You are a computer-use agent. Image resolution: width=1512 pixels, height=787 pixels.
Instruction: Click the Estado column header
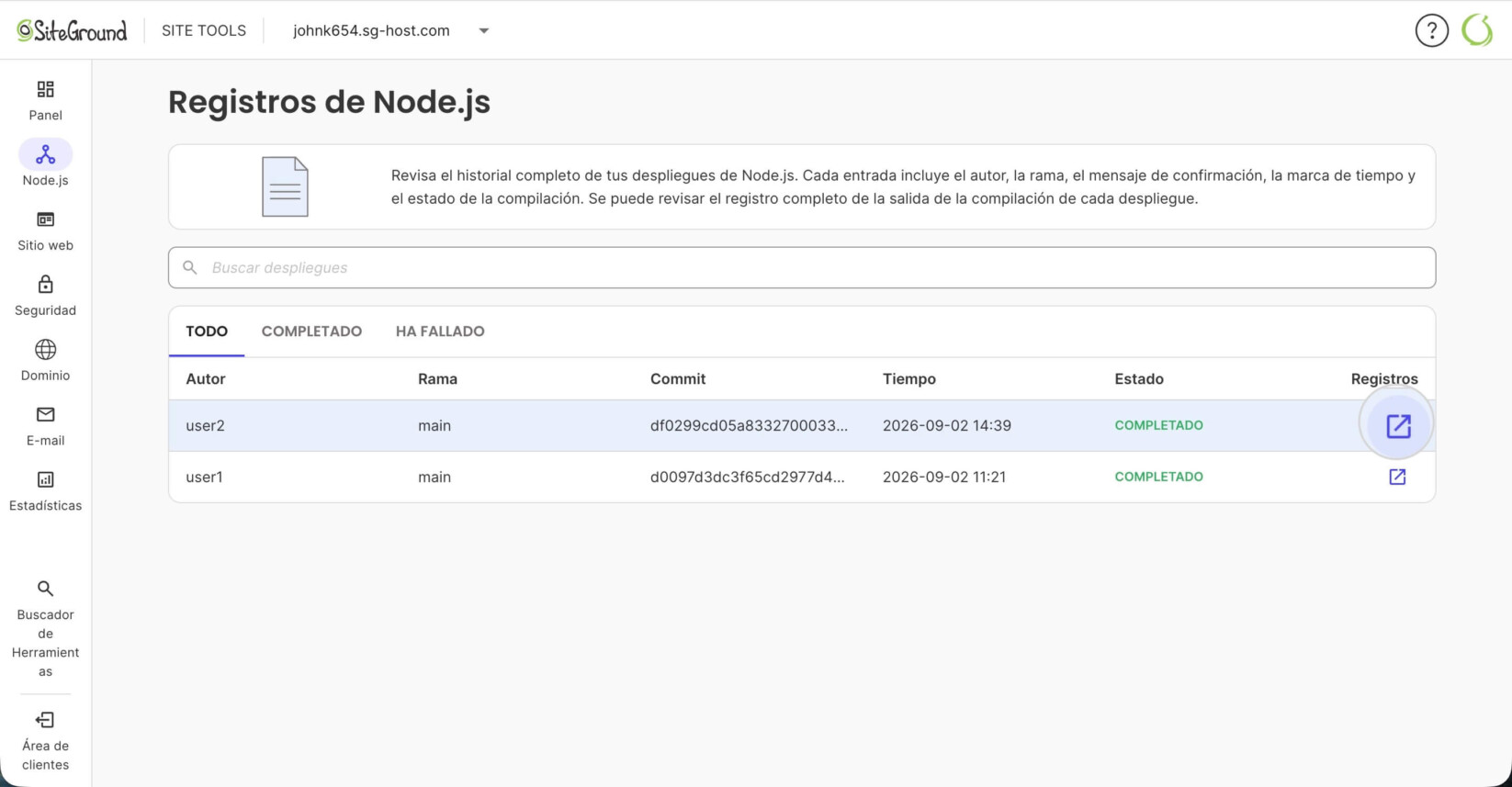pos(1139,378)
